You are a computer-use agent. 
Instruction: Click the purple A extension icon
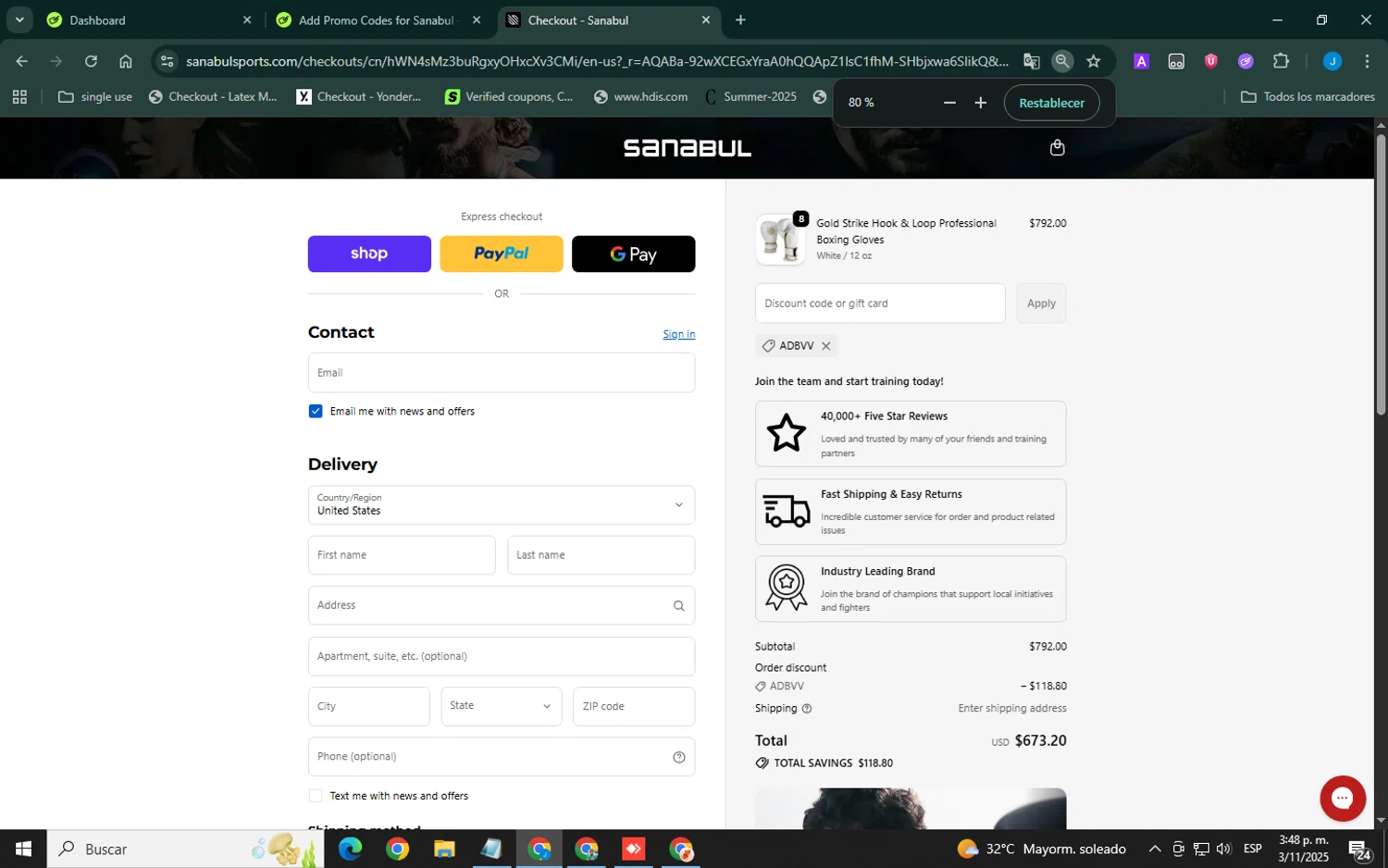(x=1141, y=61)
